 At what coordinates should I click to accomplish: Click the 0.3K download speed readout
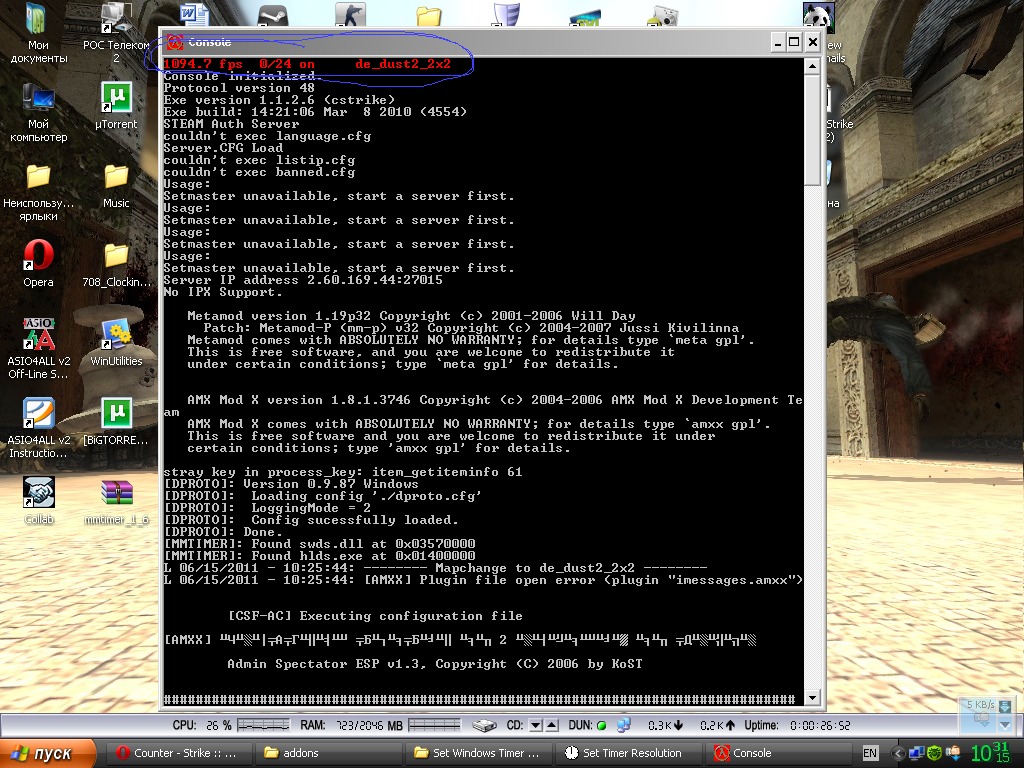click(x=665, y=725)
